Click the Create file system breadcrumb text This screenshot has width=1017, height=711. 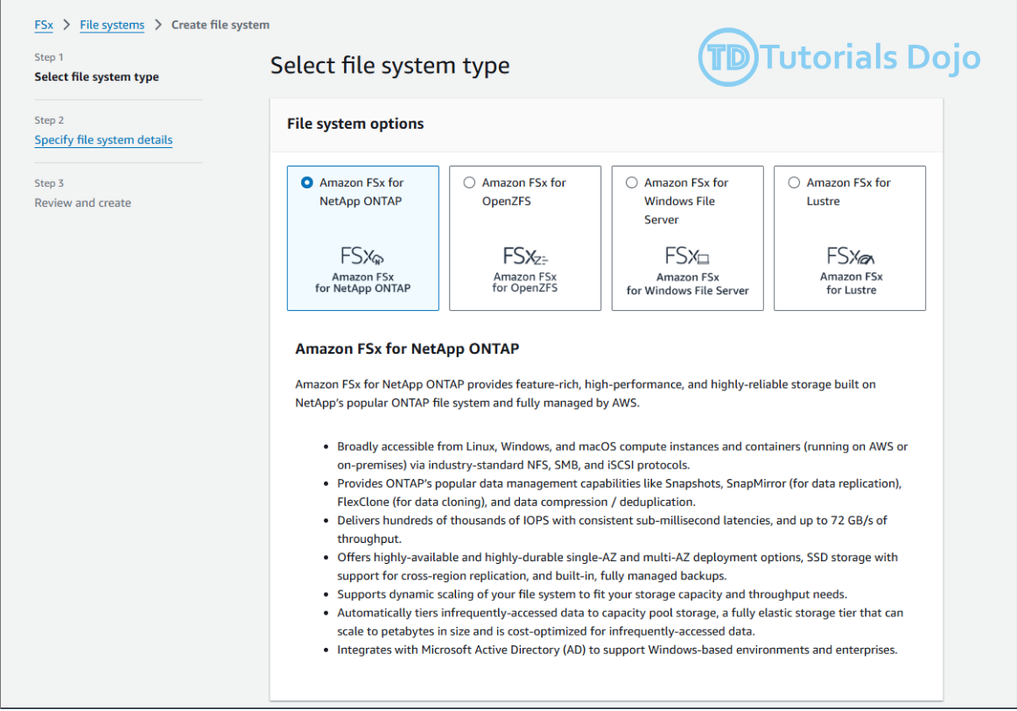pyautogui.click(x=220, y=25)
